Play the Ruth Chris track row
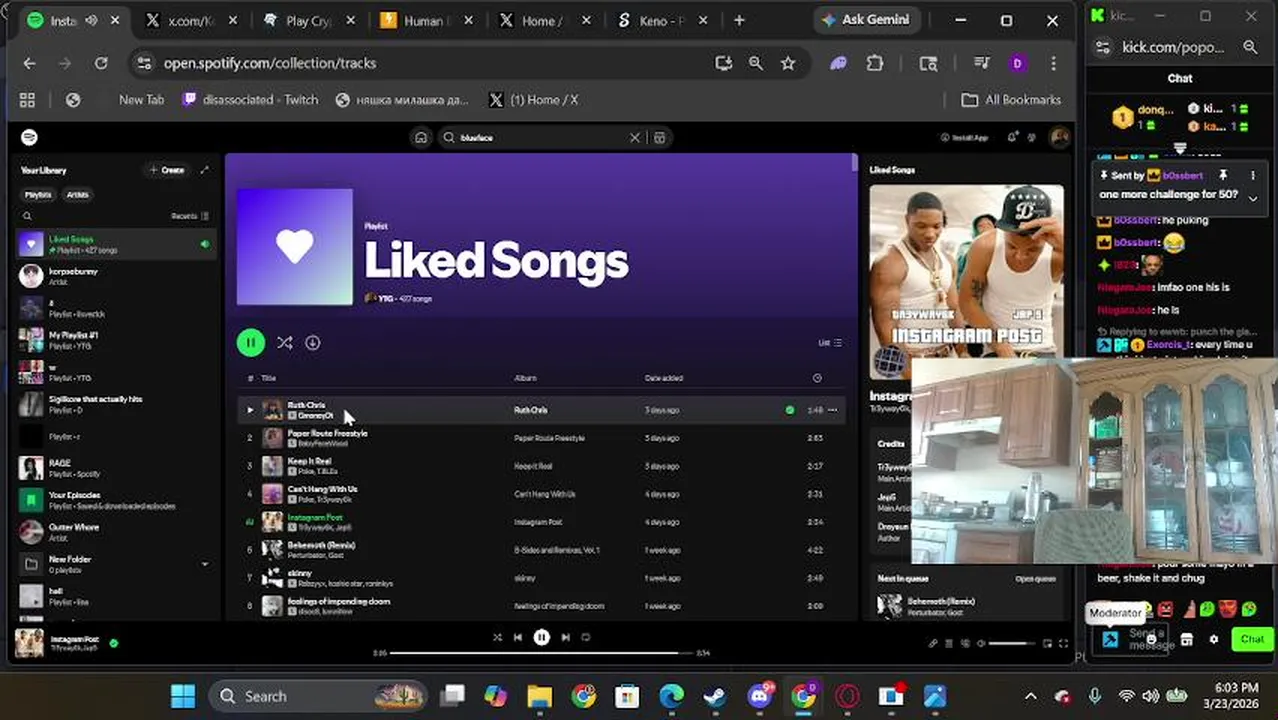 click(x=250, y=410)
